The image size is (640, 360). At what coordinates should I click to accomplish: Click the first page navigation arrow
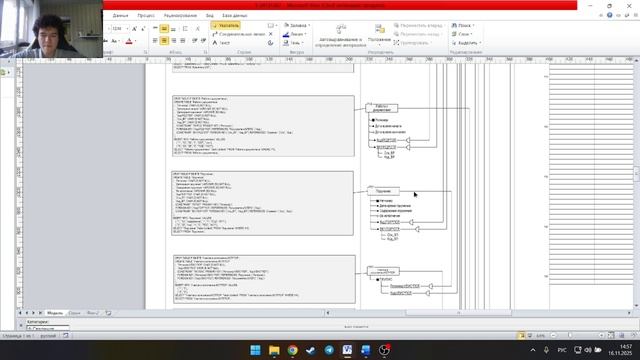click(x=20, y=313)
